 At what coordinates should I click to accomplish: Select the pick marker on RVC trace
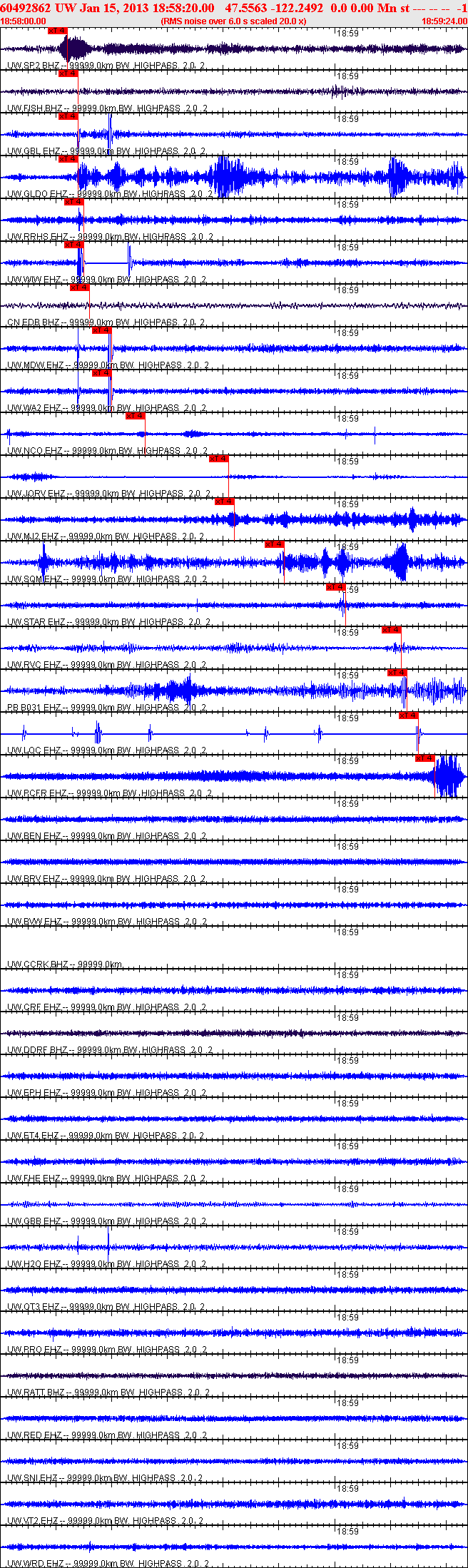pyautogui.click(x=391, y=630)
